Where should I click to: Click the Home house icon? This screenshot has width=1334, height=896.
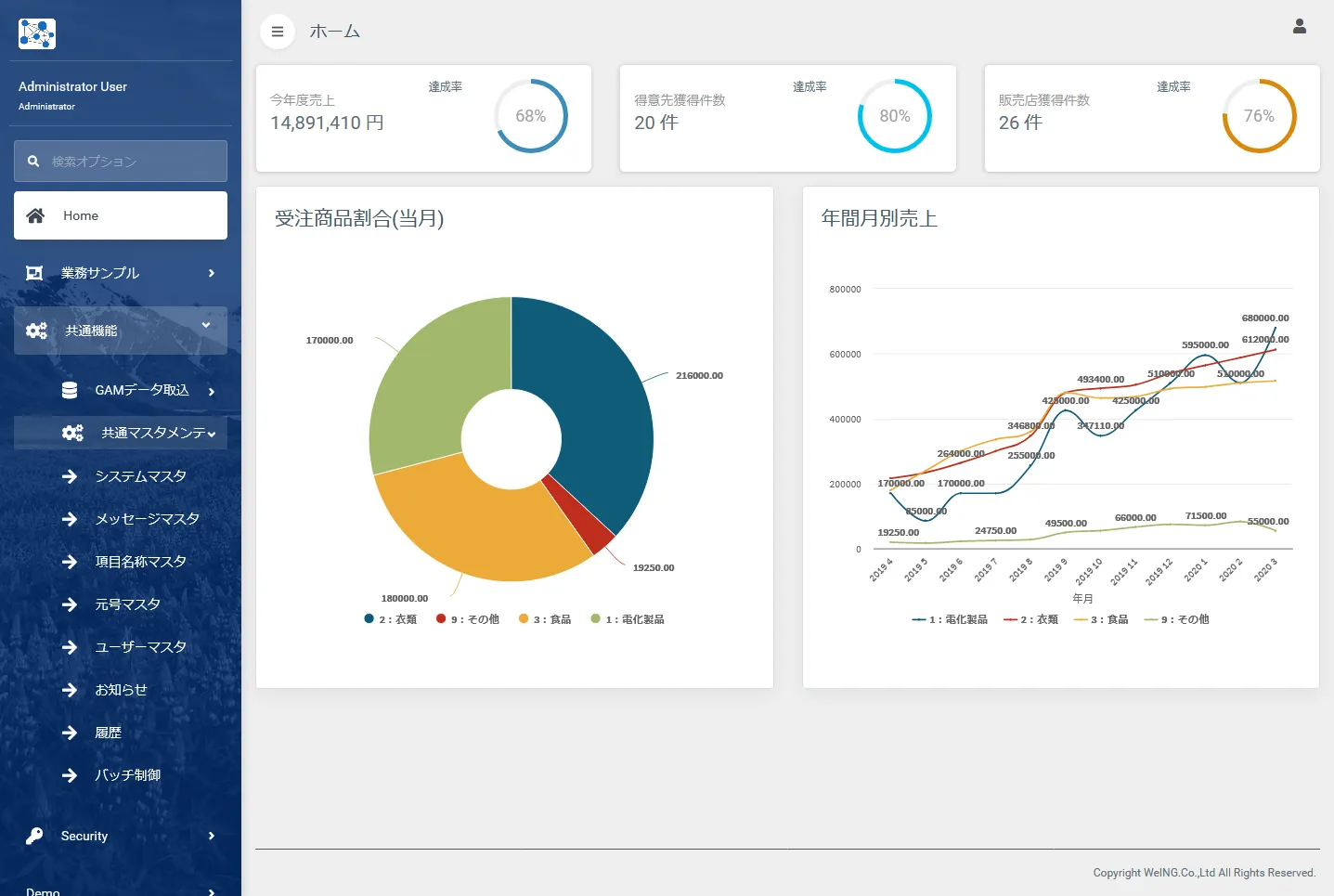[x=35, y=215]
